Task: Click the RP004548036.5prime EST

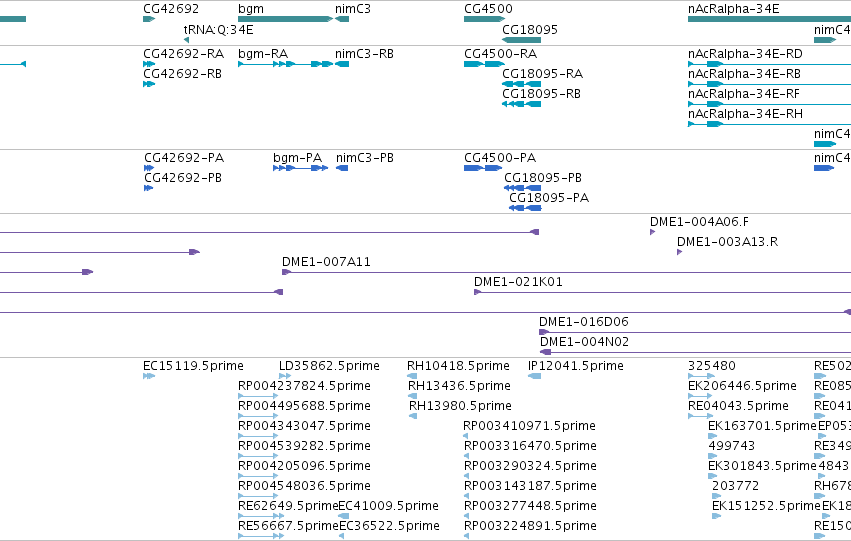Action: click(x=258, y=497)
